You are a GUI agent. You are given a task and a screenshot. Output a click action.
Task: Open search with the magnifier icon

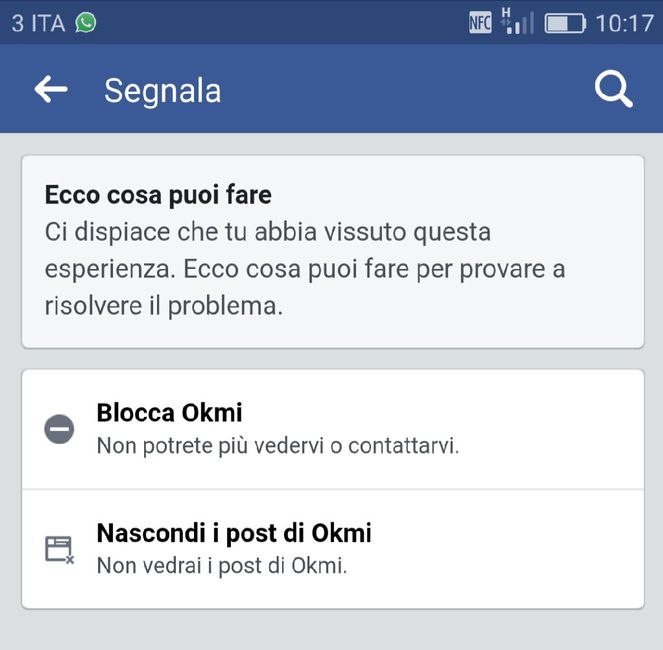tap(613, 90)
